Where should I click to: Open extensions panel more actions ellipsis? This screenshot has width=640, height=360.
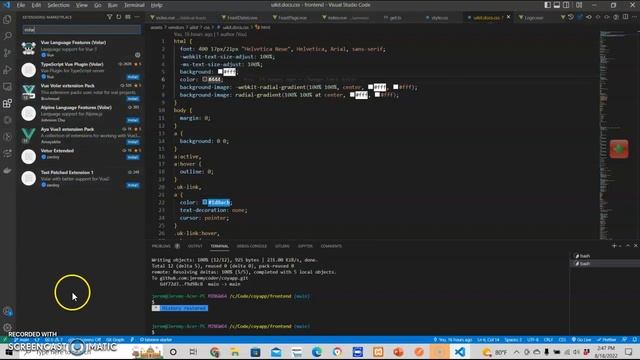137,17
